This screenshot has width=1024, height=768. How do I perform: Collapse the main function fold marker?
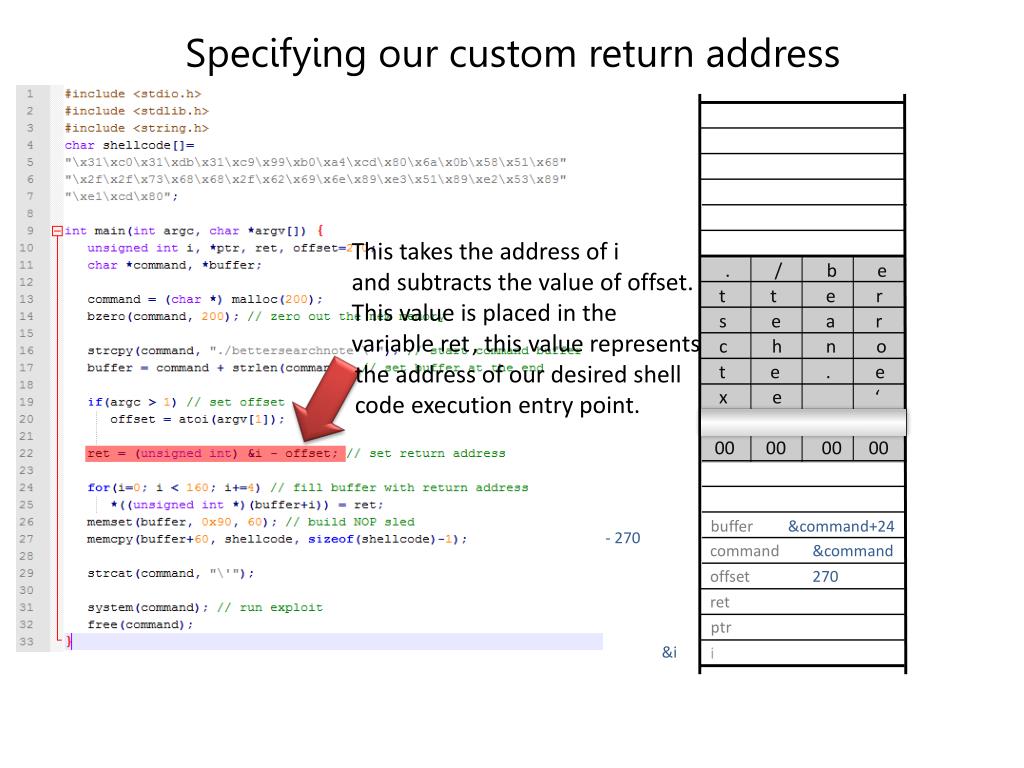(57, 231)
